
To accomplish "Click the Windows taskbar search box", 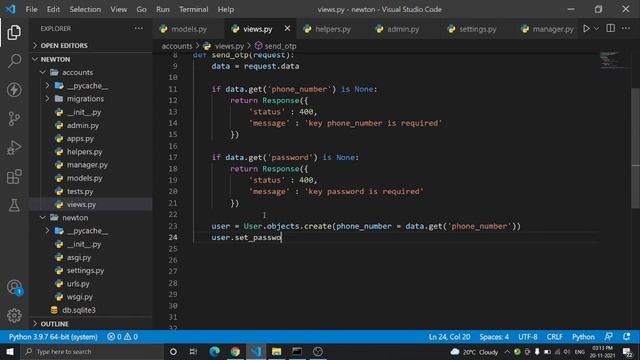I will (93, 351).
